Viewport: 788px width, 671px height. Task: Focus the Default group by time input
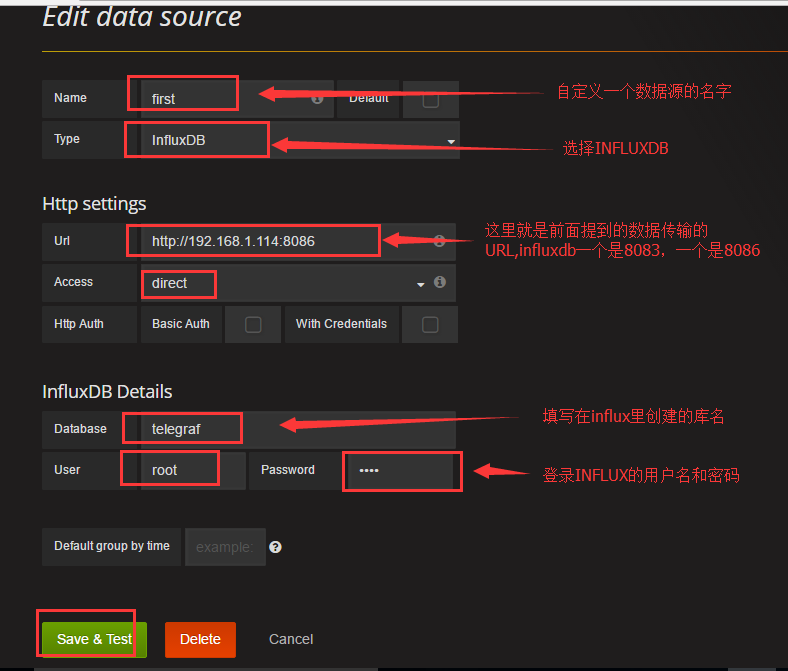point(225,547)
